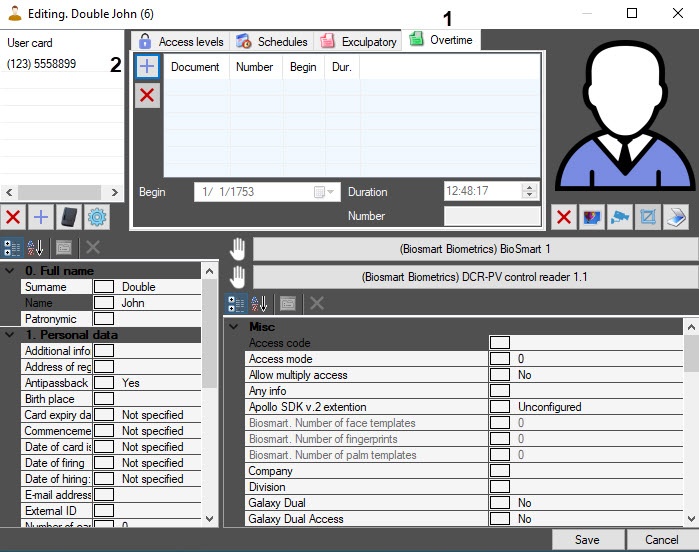
Task: Toggle Allow multiply access checkbox
Action: (500, 375)
